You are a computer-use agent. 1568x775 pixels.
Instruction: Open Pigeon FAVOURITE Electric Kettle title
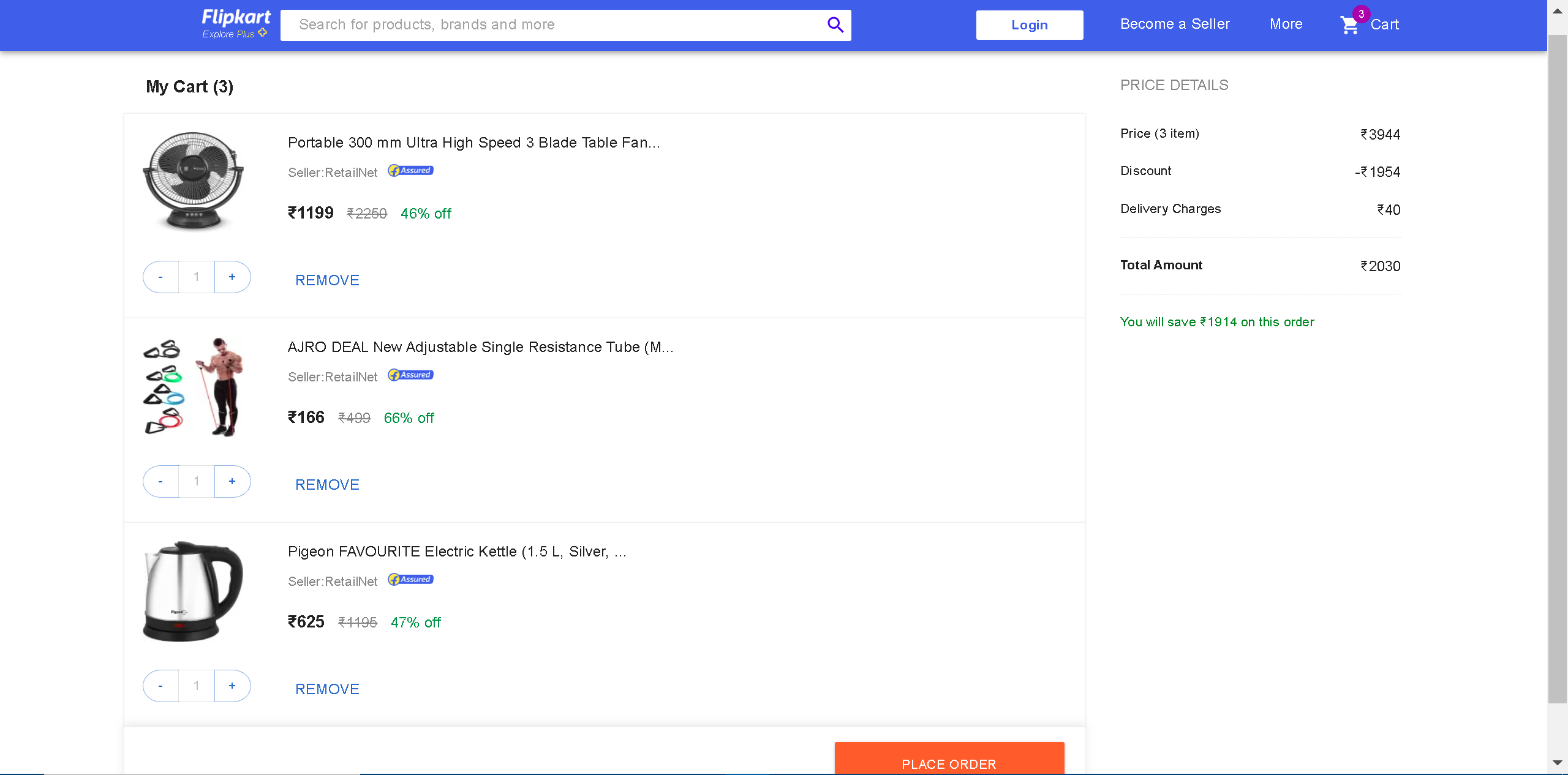tap(457, 552)
